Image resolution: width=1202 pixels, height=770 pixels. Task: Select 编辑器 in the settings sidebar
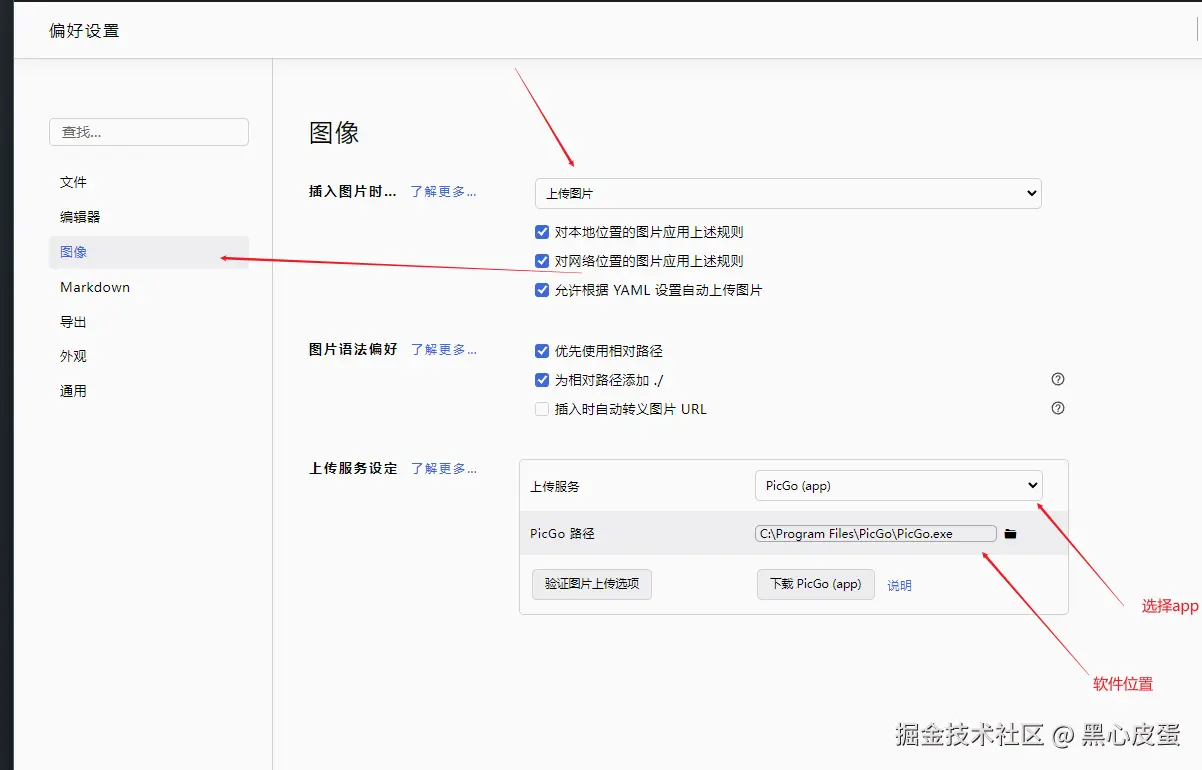click(149, 217)
